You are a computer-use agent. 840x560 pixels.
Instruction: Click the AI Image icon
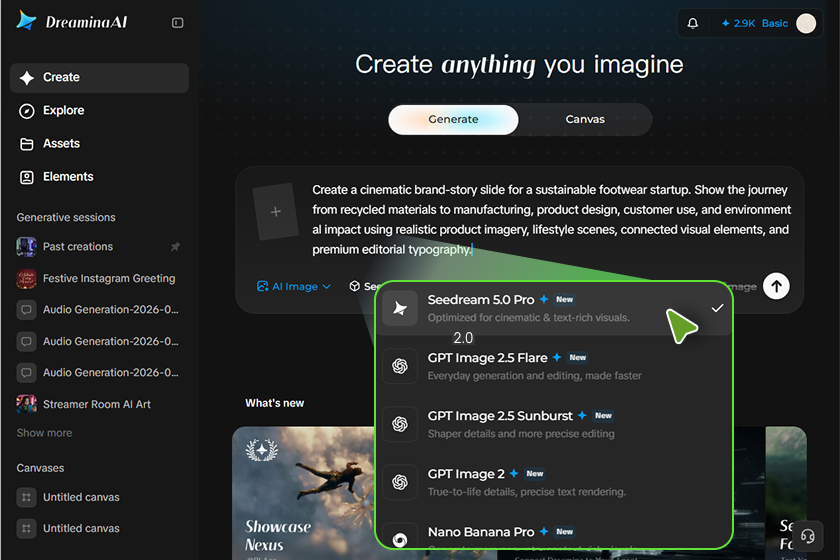[262, 287]
